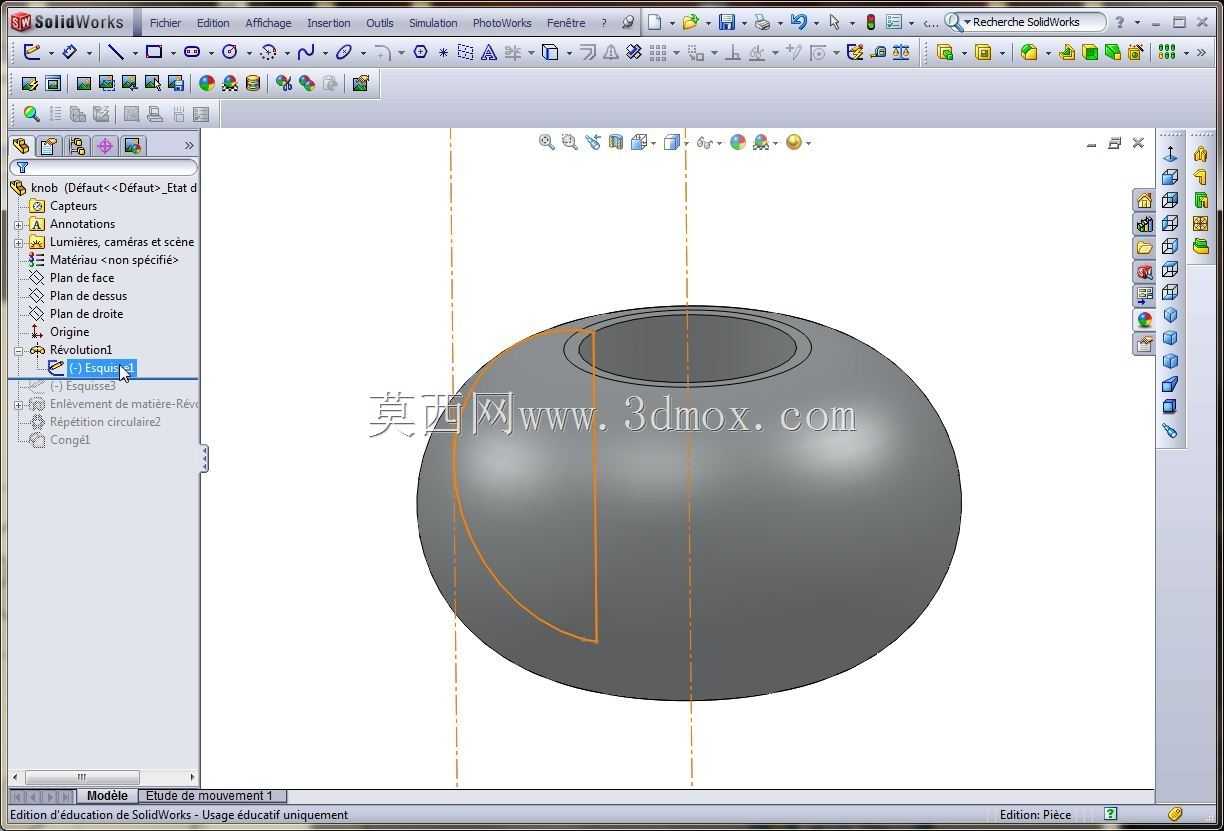Screen dimensions: 1224x831
Task: Expand the feature manager tabs chevron
Action: click(x=189, y=145)
